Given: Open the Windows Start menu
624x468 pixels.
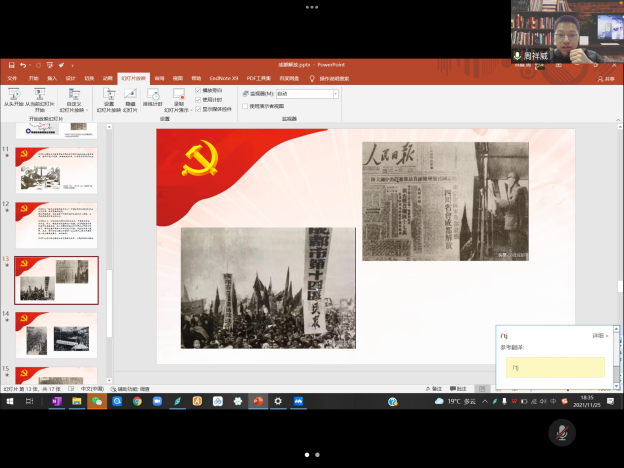Looking at the screenshot, I should (x=10, y=401).
